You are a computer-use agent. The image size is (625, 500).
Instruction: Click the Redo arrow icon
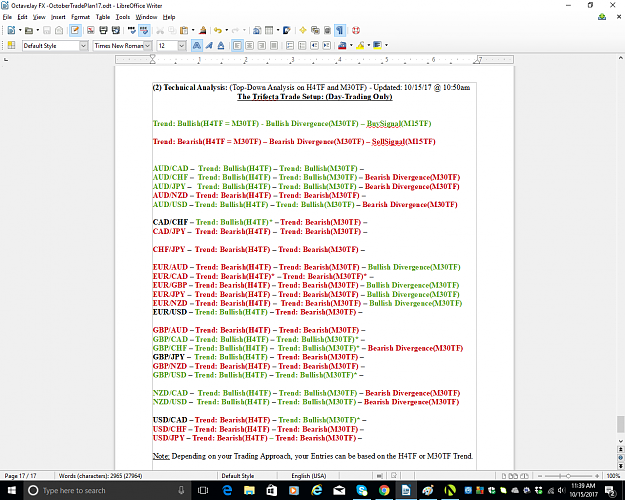[x=236, y=30]
